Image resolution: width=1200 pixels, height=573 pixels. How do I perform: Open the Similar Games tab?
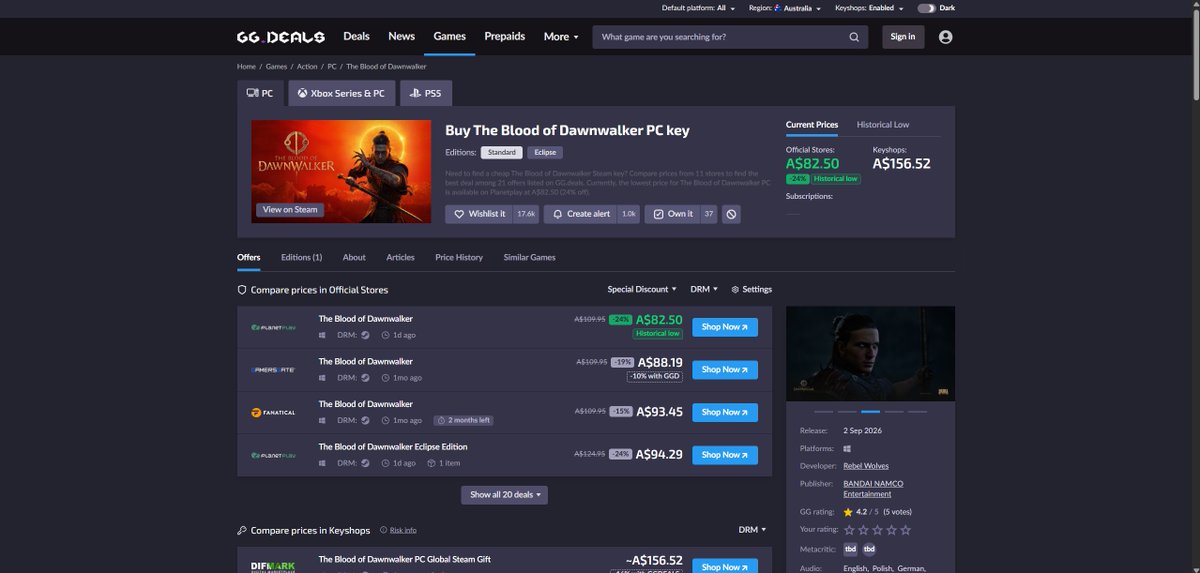tap(530, 257)
